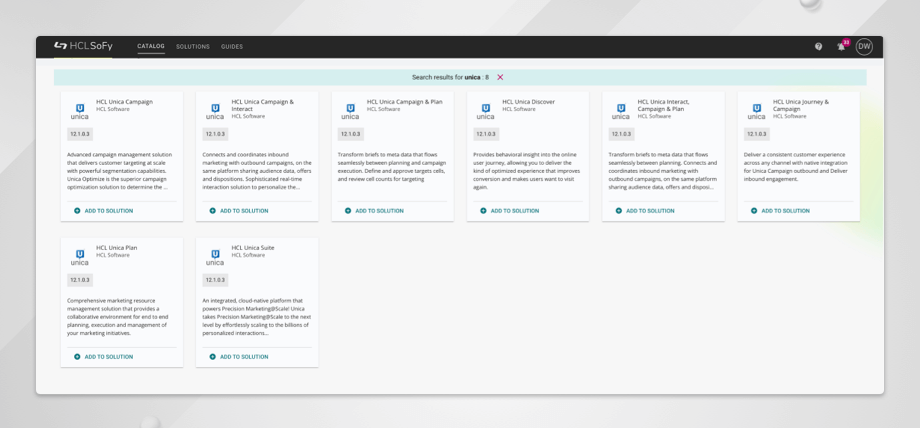Click version badge on Journey & Campaign card
Screen dimensions: 920x428
[757, 134]
